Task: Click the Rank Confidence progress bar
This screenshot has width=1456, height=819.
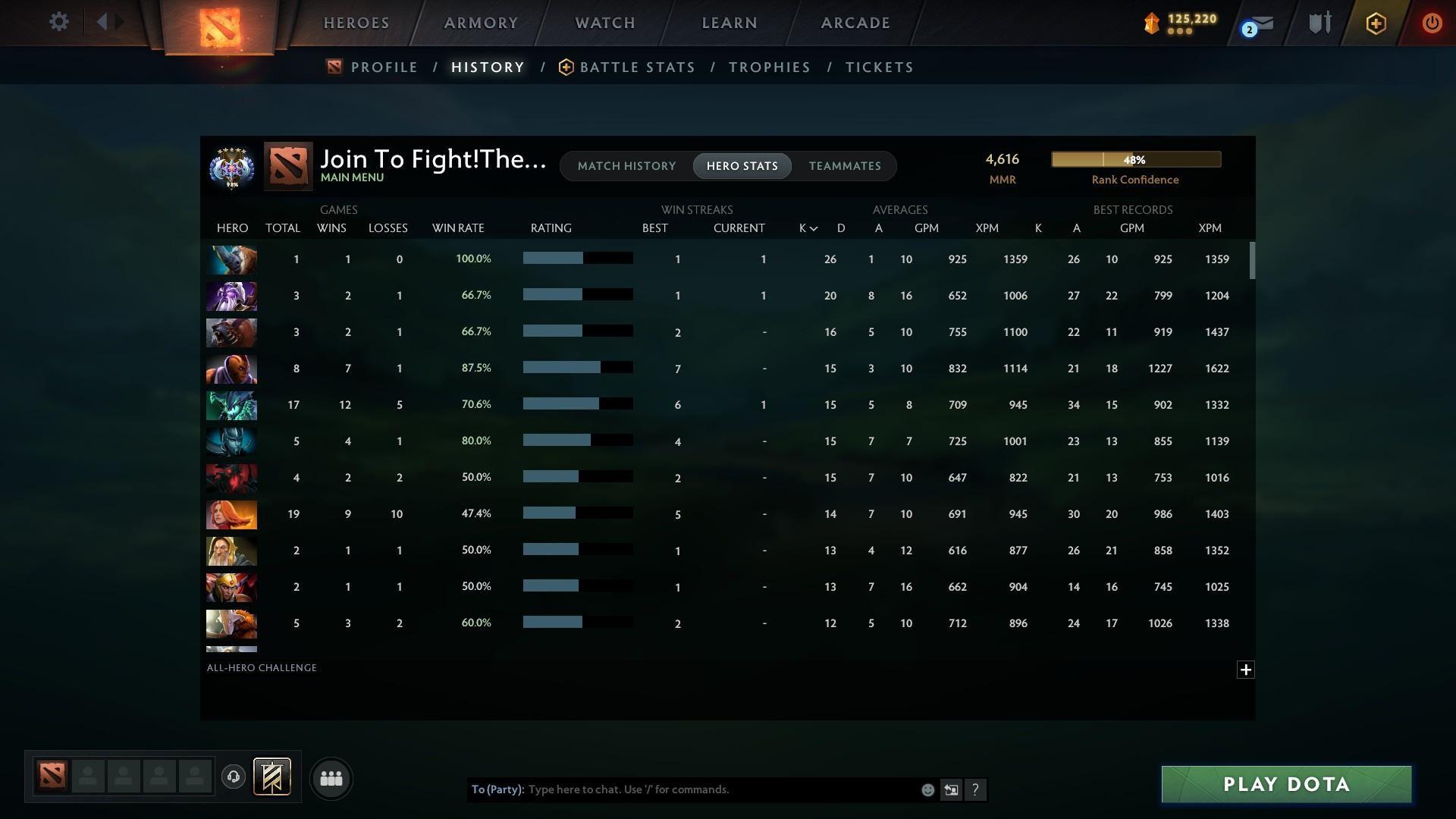Action: pyautogui.click(x=1135, y=159)
